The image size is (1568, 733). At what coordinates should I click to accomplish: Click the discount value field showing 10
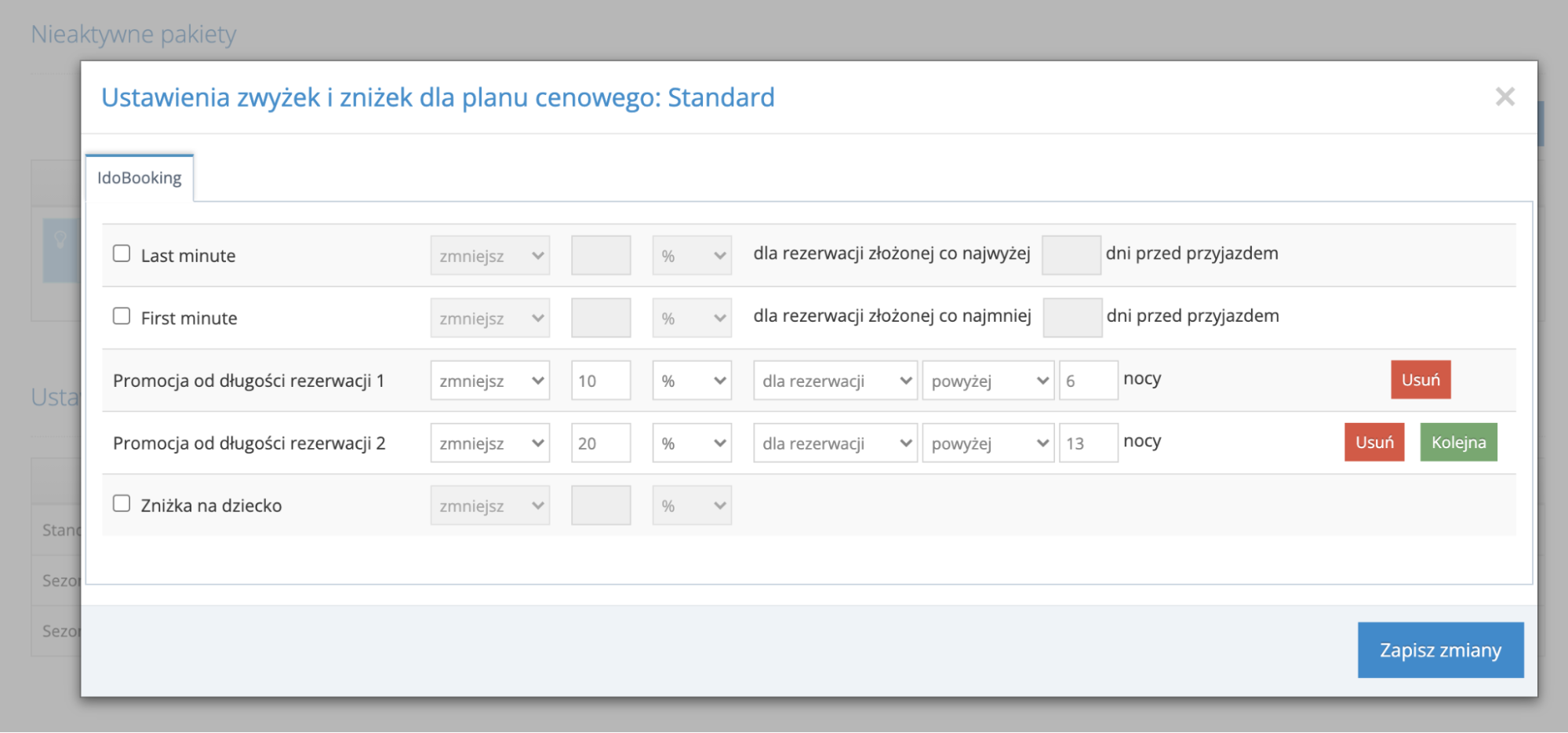click(x=600, y=381)
